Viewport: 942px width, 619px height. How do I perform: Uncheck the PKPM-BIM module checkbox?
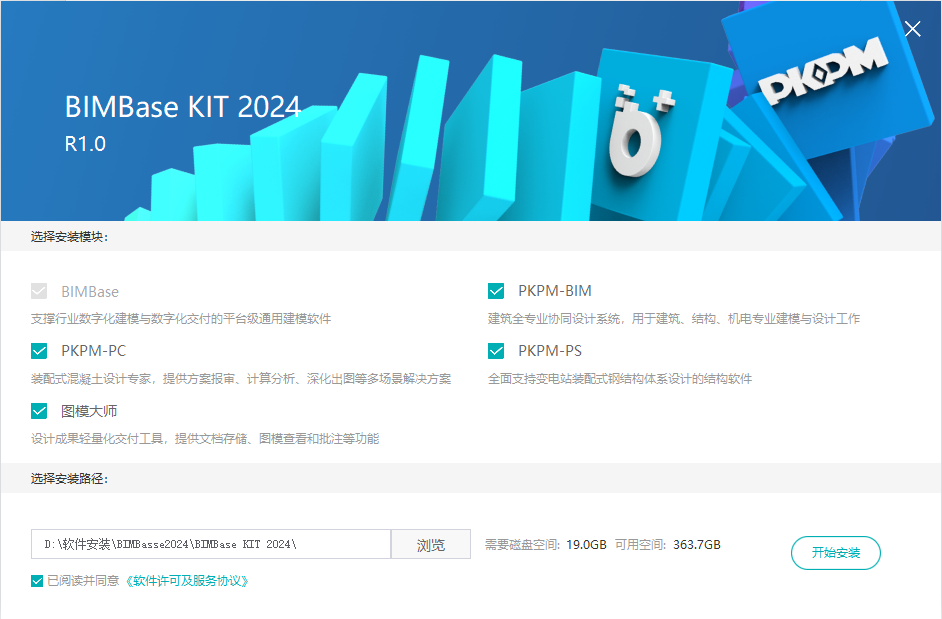pos(496,291)
